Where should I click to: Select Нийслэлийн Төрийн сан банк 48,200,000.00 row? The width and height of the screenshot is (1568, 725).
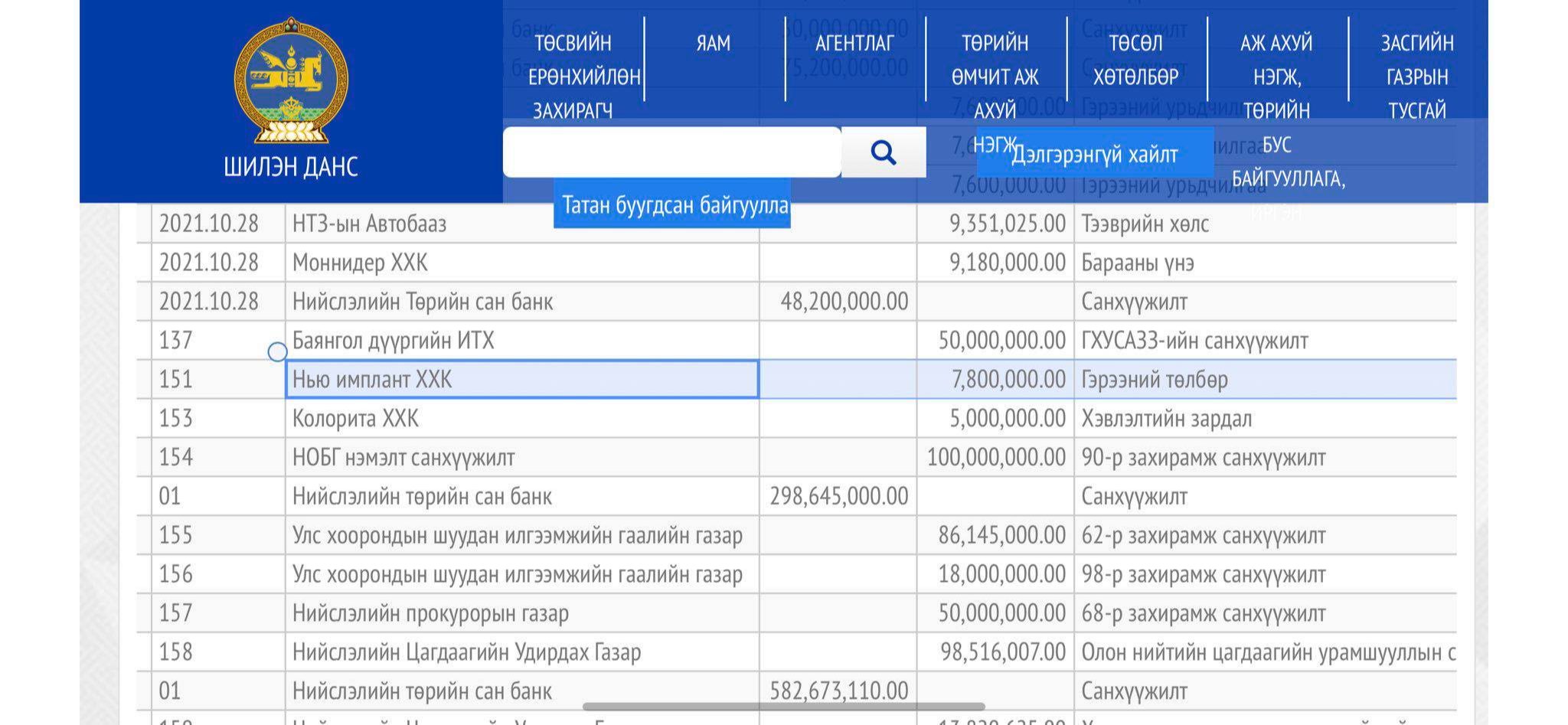(x=796, y=302)
